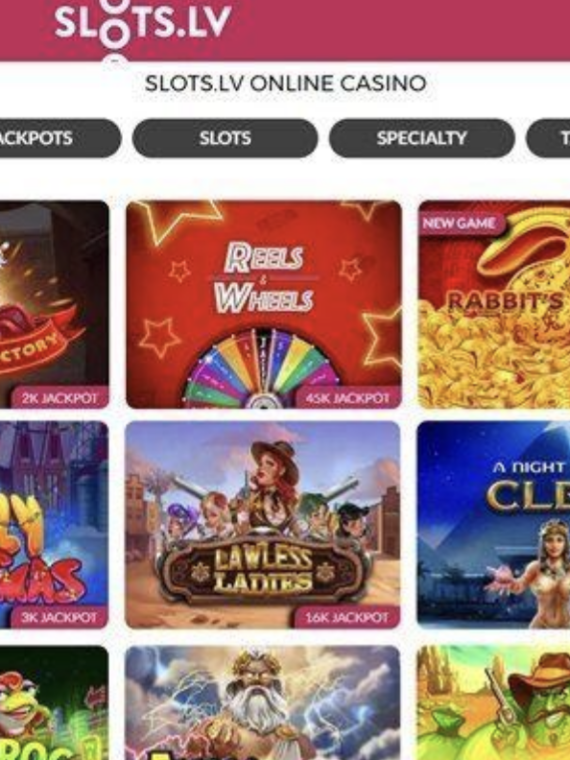570x760 pixels.
Task: Open the Rabbit's game with gold coins
Action: coord(494,304)
